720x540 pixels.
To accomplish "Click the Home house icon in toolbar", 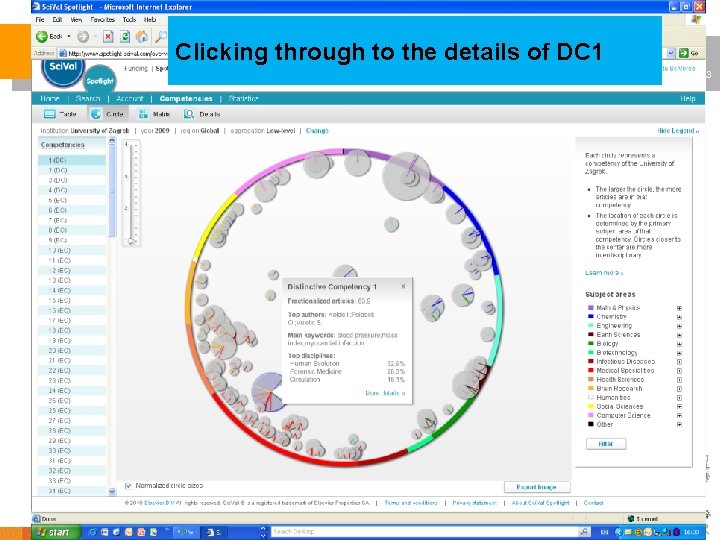I will click(142, 36).
